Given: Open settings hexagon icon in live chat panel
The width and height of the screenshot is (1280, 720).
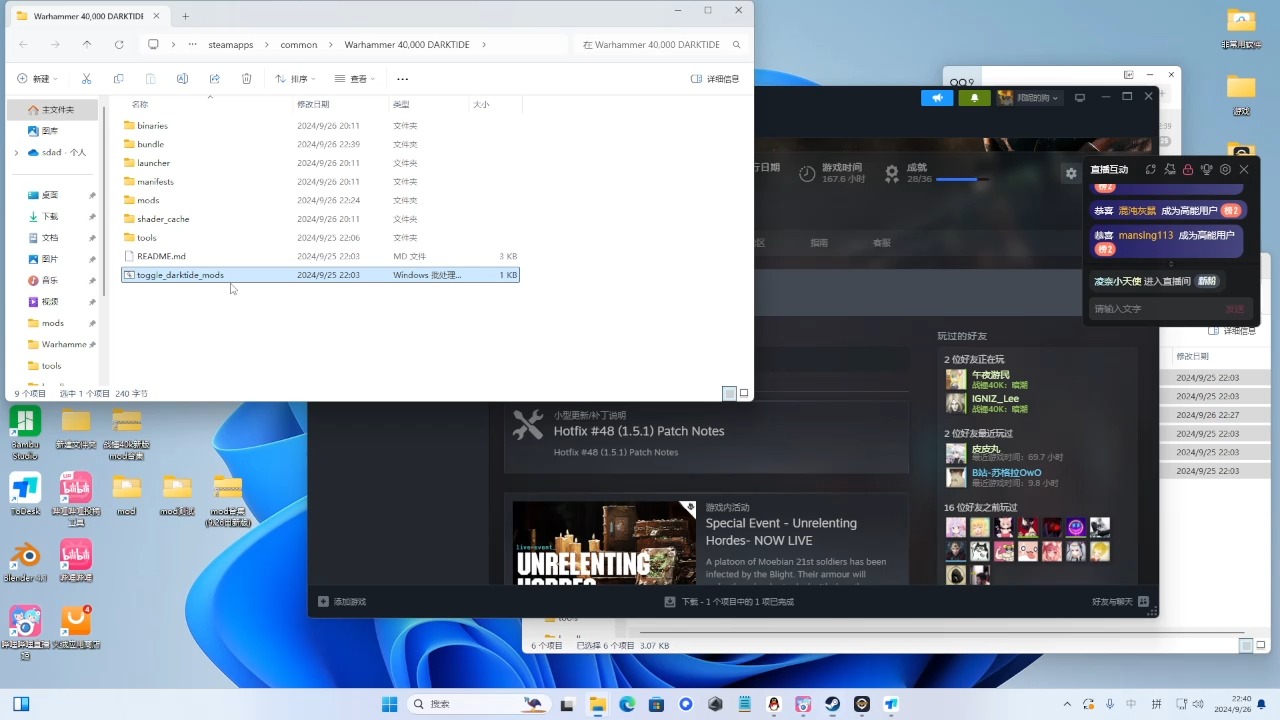Looking at the screenshot, I should click(1225, 170).
